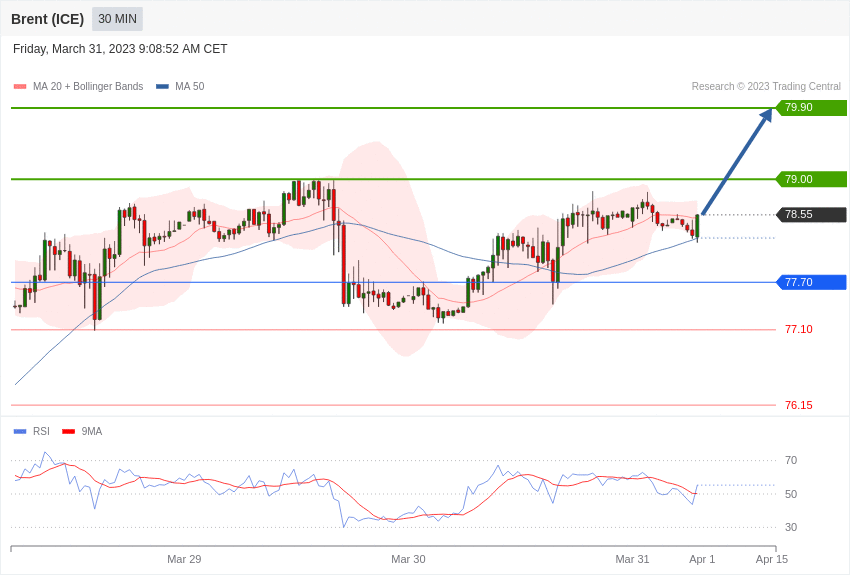Click the 'Mar 30' date axis label
Image resolution: width=850 pixels, height=576 pixels.
(x=408, y=559)
